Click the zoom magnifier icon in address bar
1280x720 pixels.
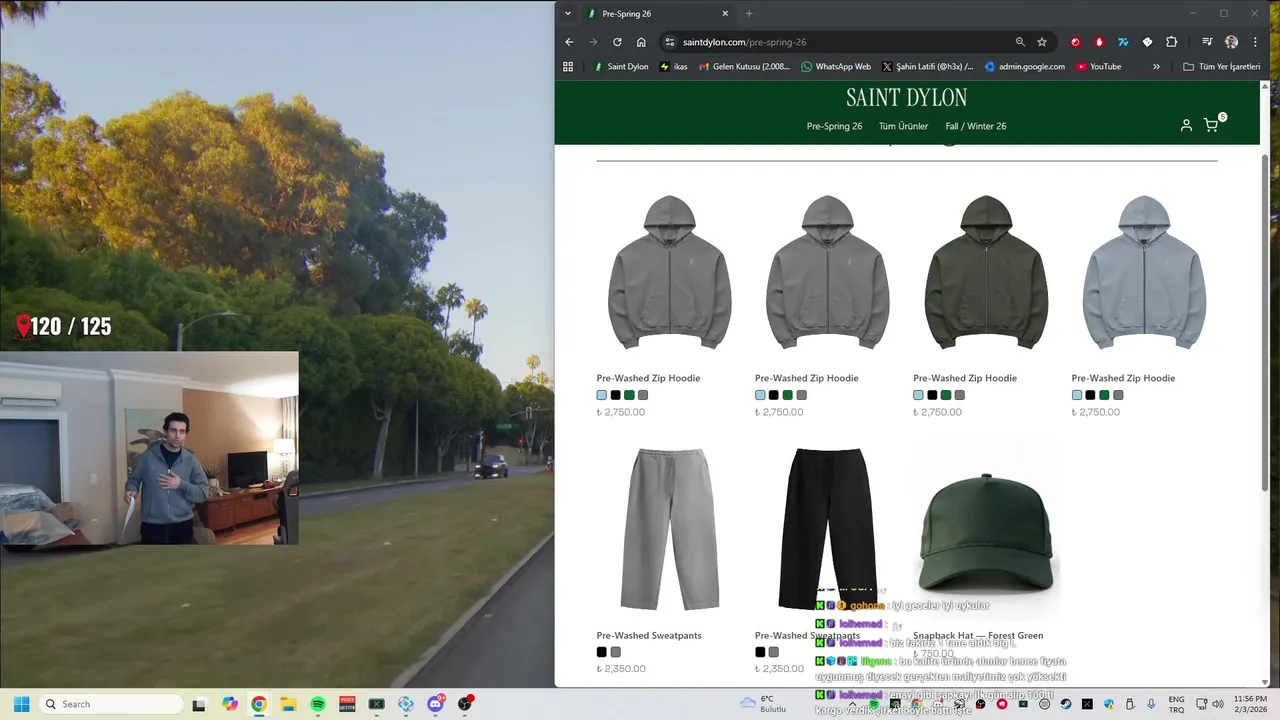(1020, 42)
